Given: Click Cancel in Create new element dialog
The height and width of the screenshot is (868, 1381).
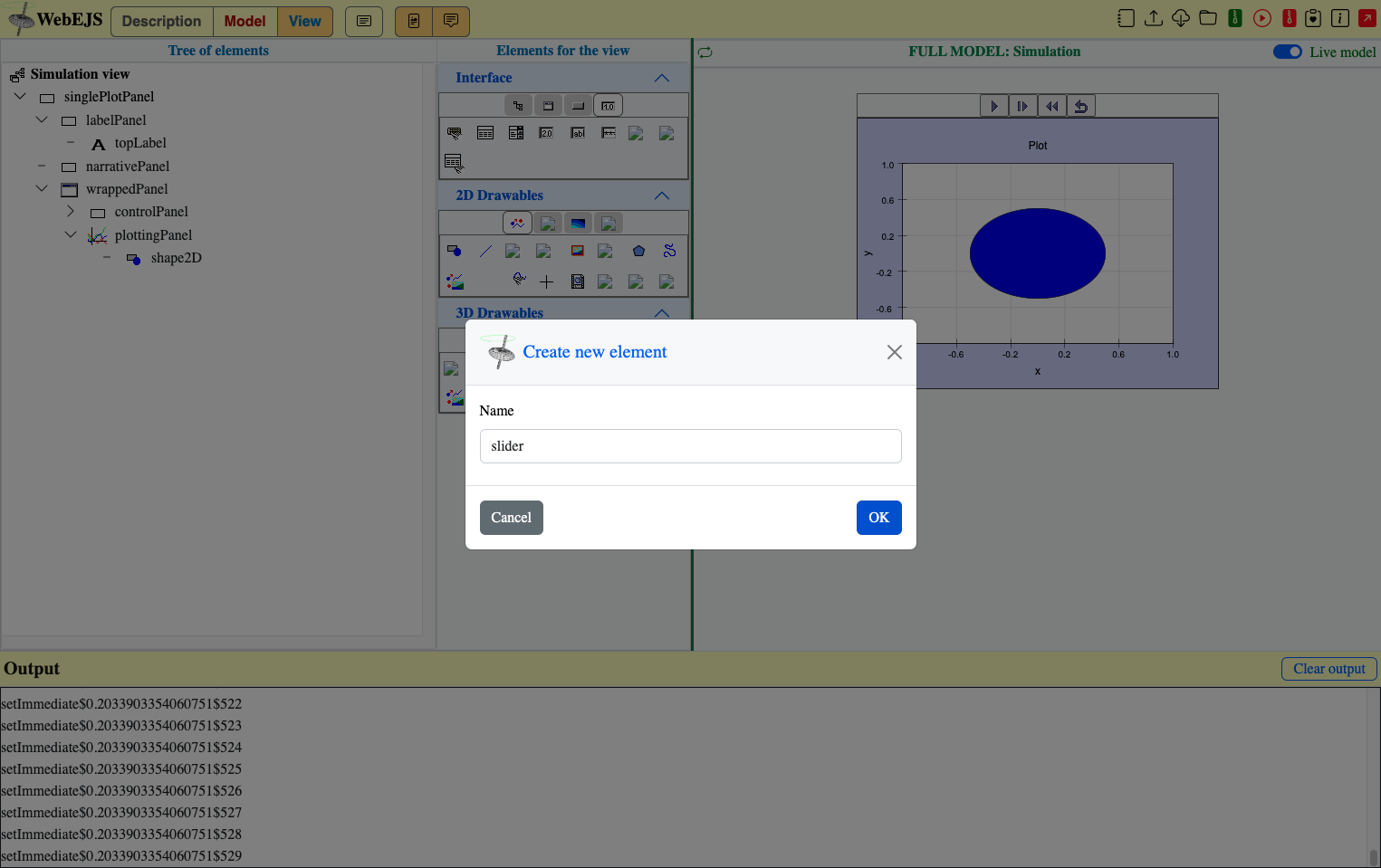Looking at the screenshot, I should click(511, 518).
